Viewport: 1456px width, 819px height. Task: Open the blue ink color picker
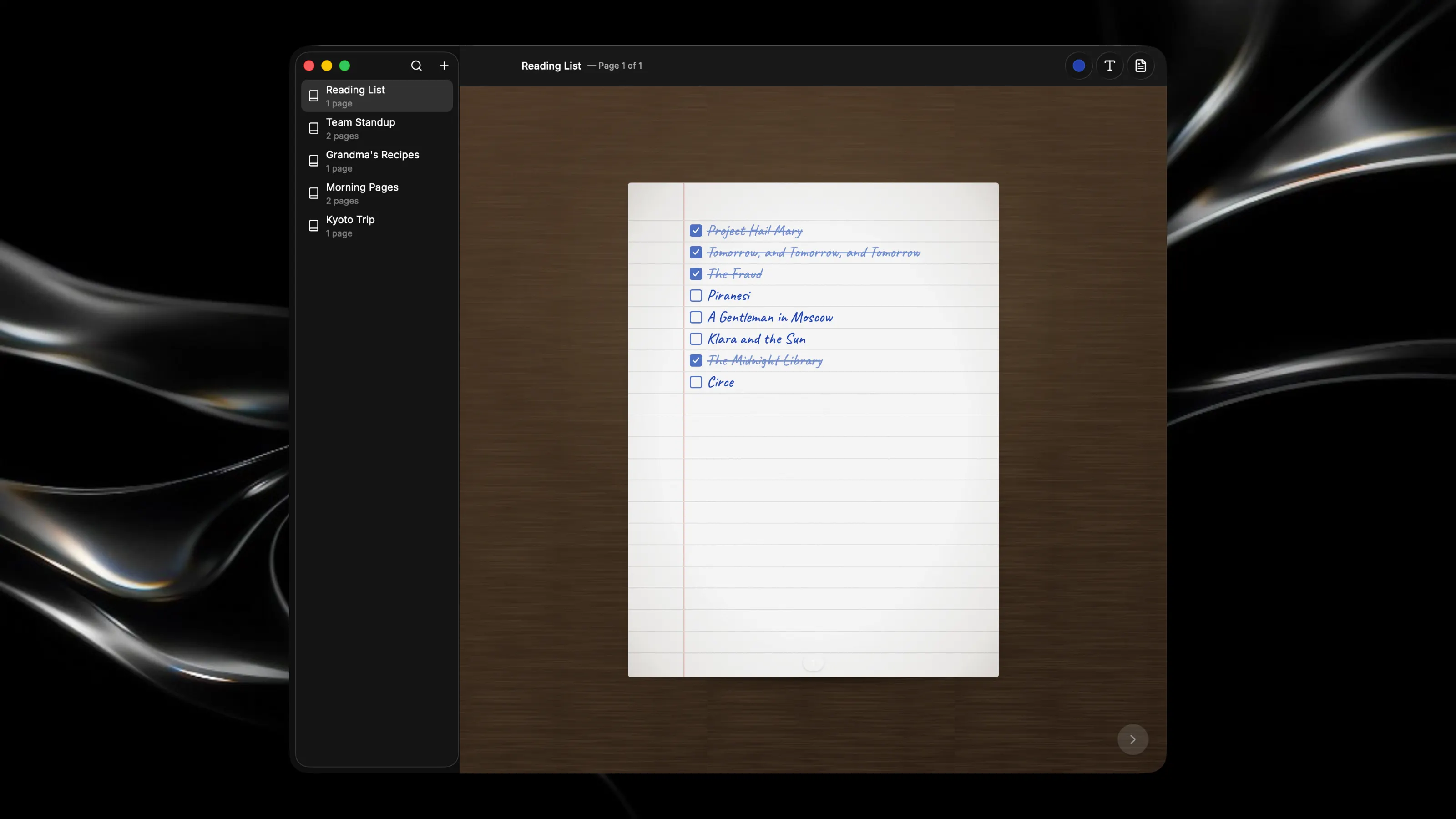[x=1078, y=66]
